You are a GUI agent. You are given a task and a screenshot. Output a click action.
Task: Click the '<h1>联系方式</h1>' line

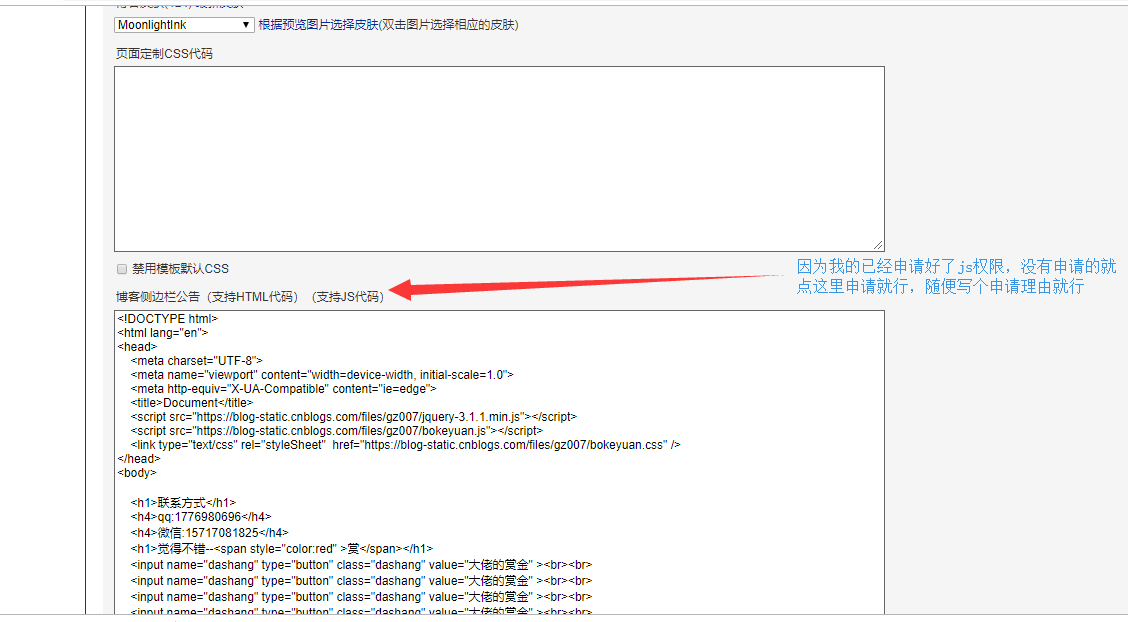(183, 503)
